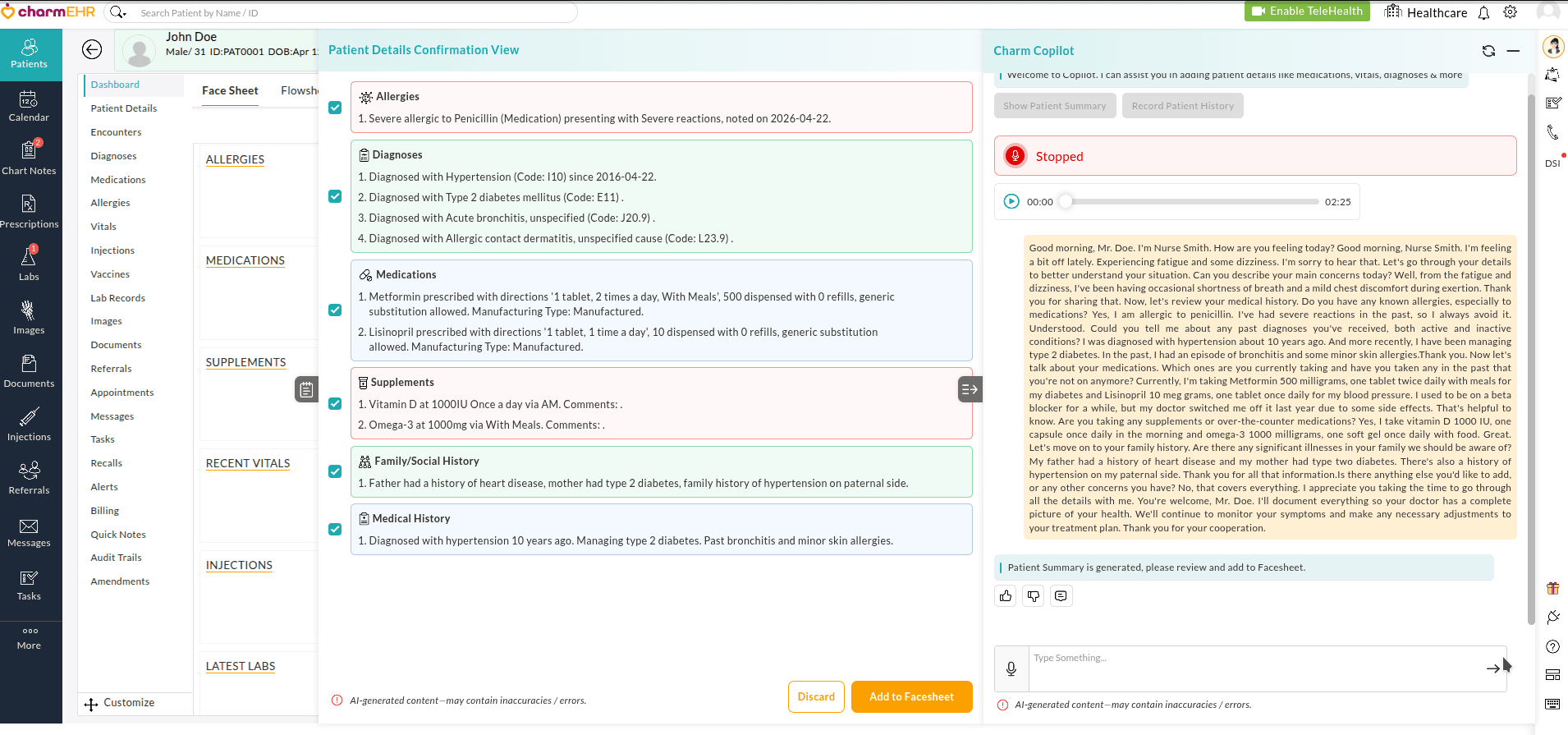
Task: Open Patient Details menu item
Action: point(124,108)
